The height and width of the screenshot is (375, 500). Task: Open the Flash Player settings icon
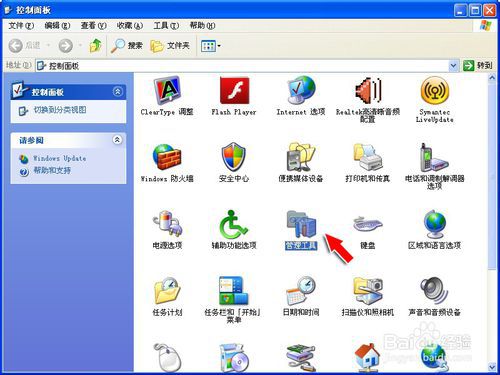coord(234,96)
